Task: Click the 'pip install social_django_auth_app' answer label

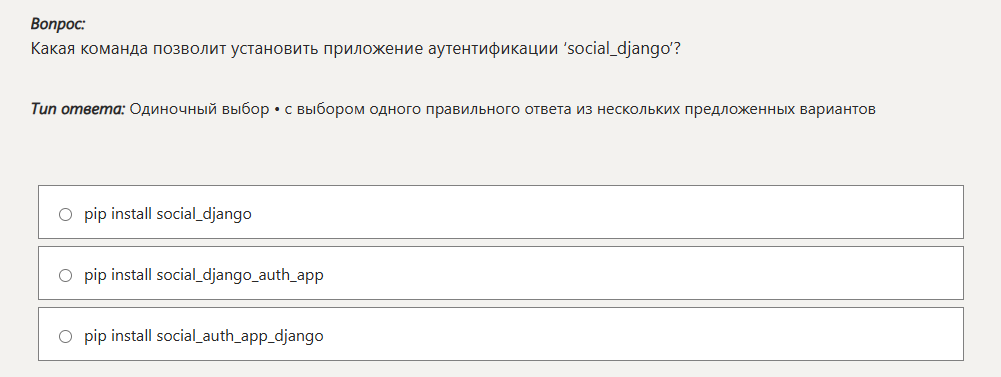Action: tap(204, 275)
